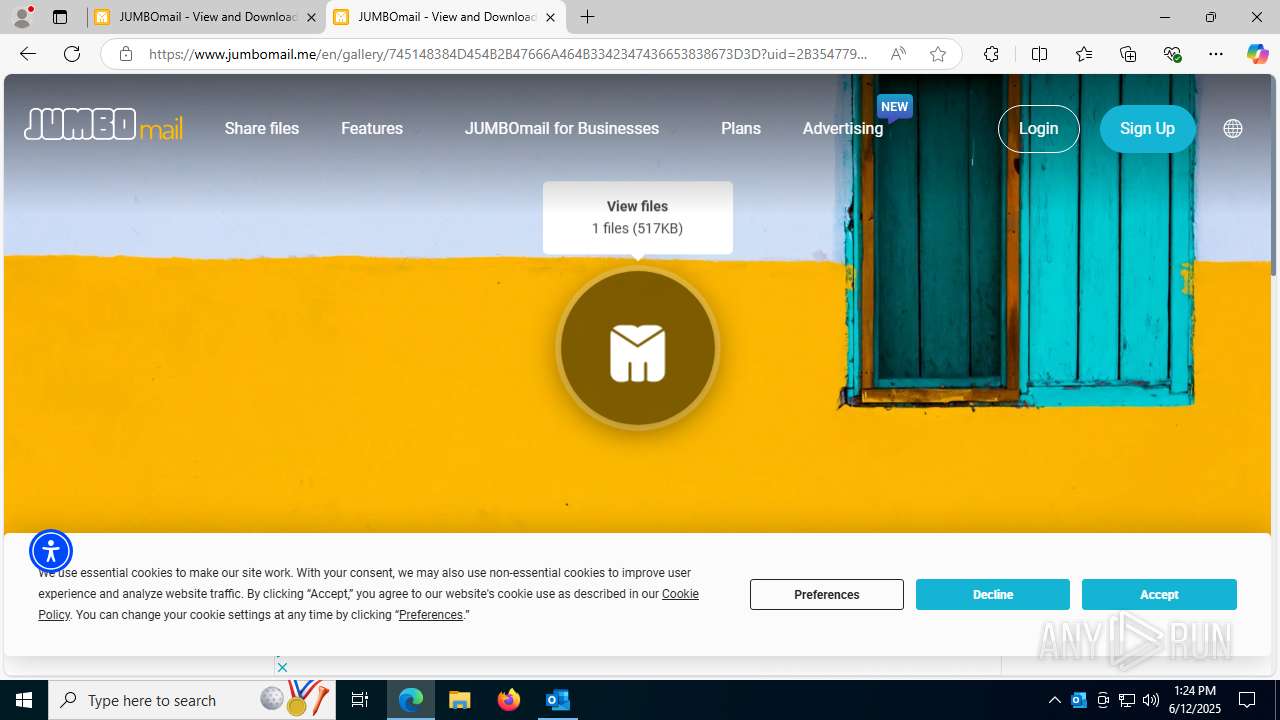Show hidden system tray icons
Screen dimensions: 1280x720
click(x=1055, y=700)
